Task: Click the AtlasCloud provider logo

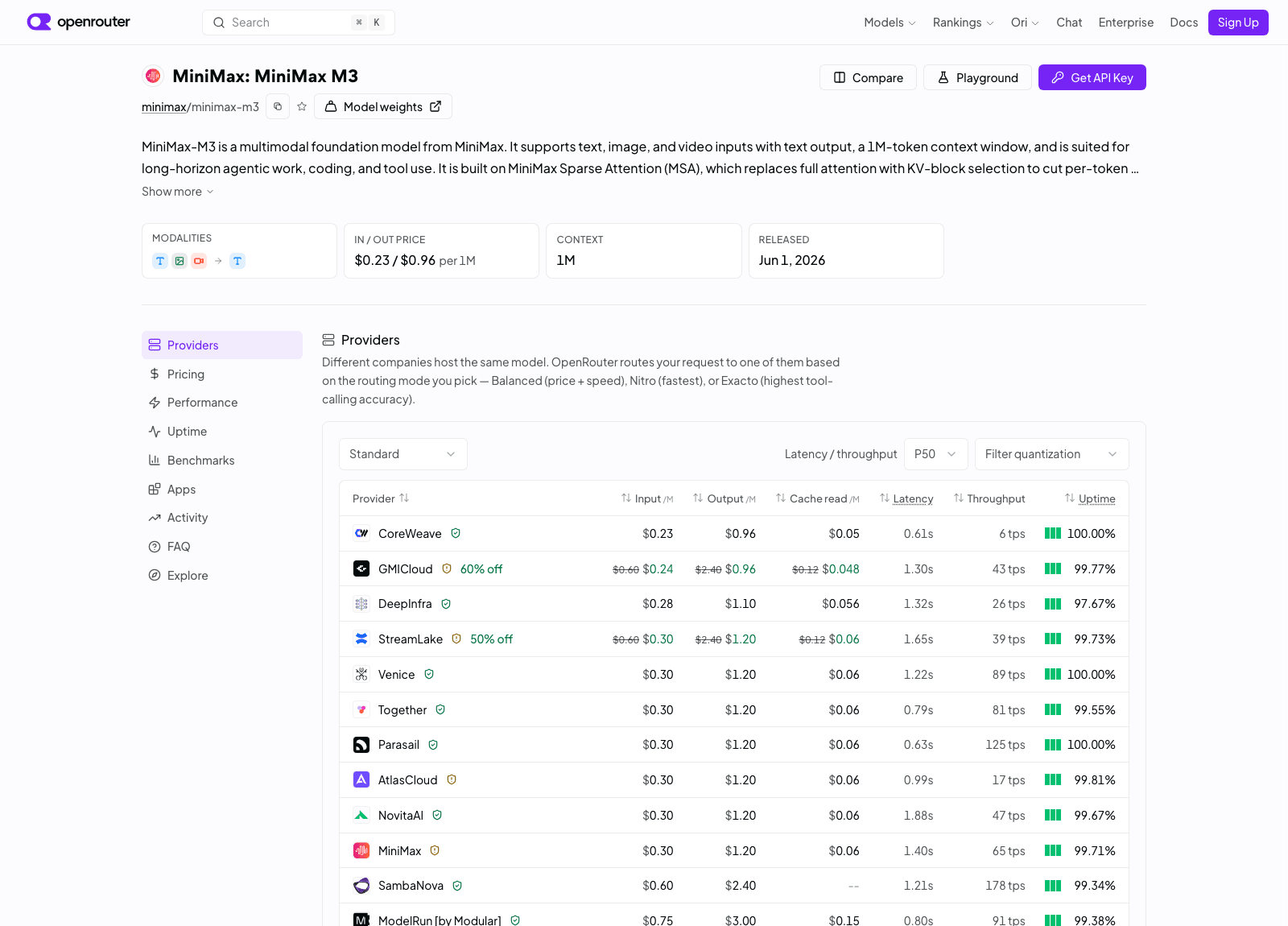Action: pyautogui.click(x=361, y=779)
